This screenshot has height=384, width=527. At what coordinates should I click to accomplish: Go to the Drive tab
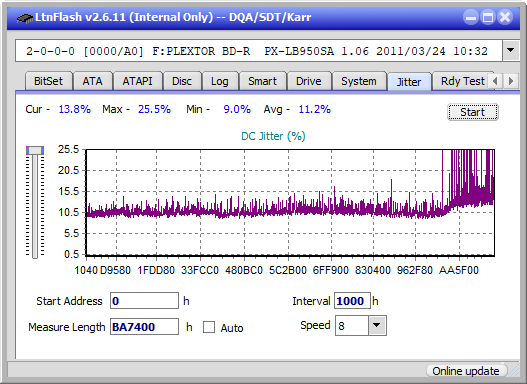point(309,81)
